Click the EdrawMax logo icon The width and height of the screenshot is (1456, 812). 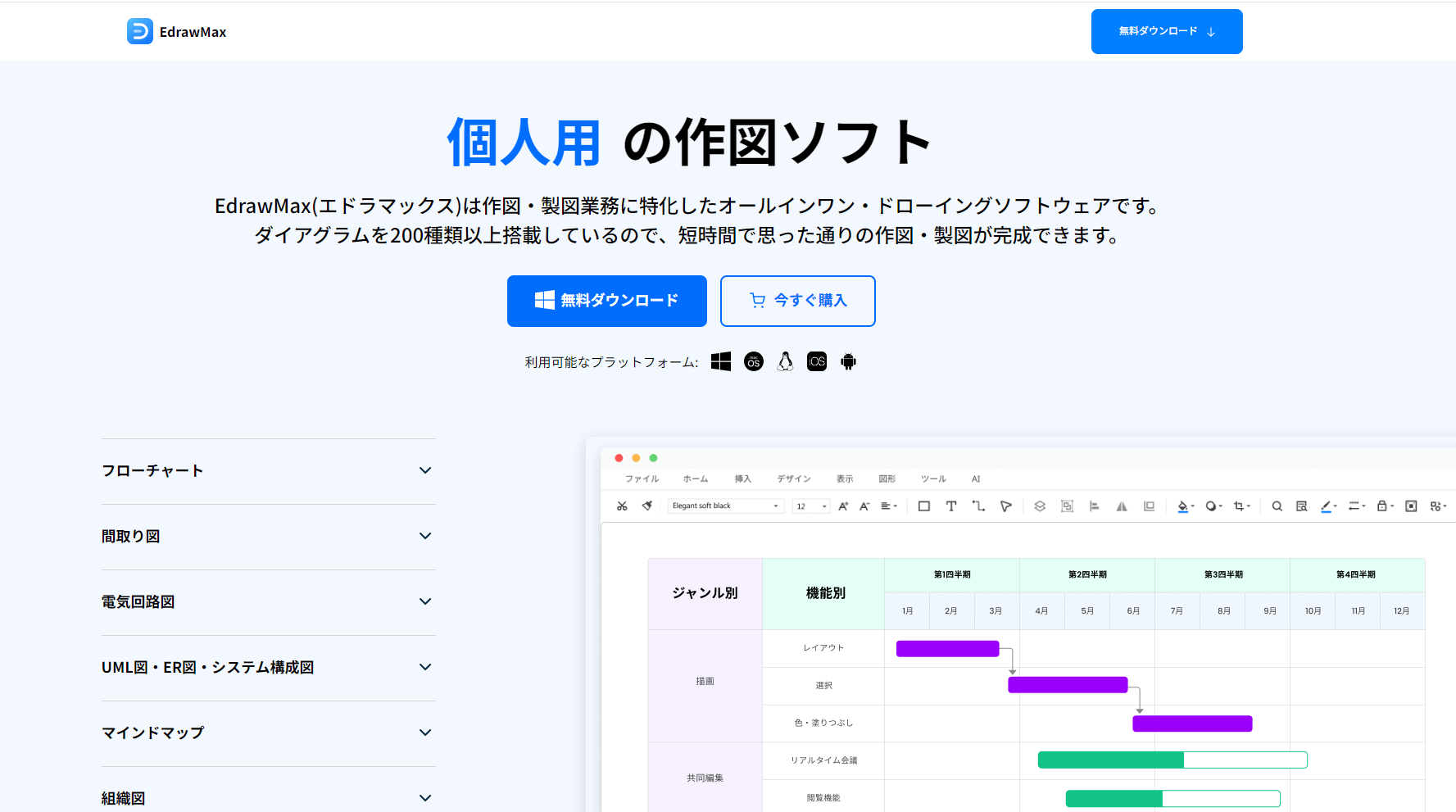(x=140, y=31)
